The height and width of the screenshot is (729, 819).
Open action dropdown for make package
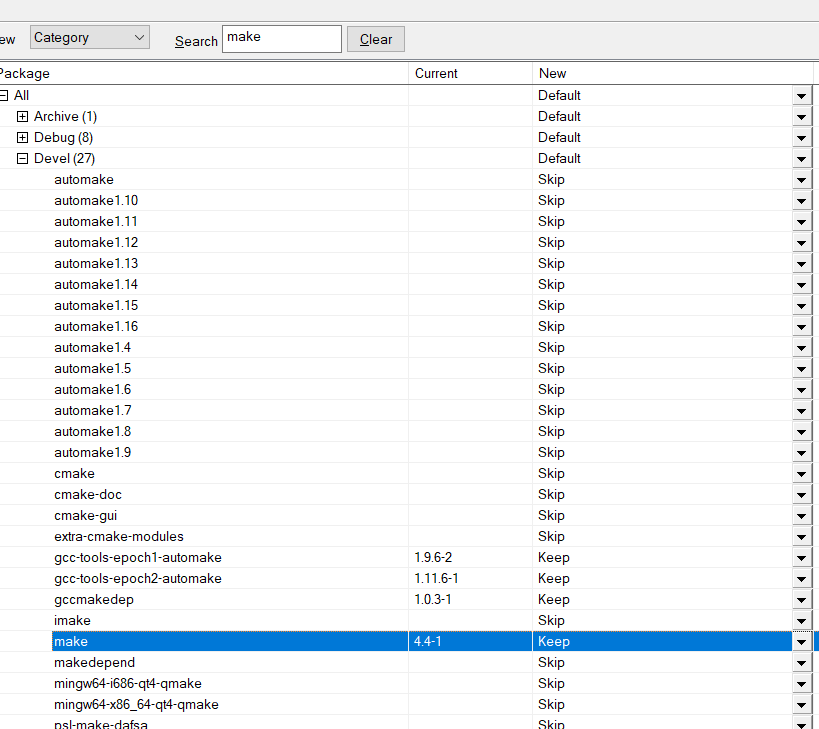802,642
